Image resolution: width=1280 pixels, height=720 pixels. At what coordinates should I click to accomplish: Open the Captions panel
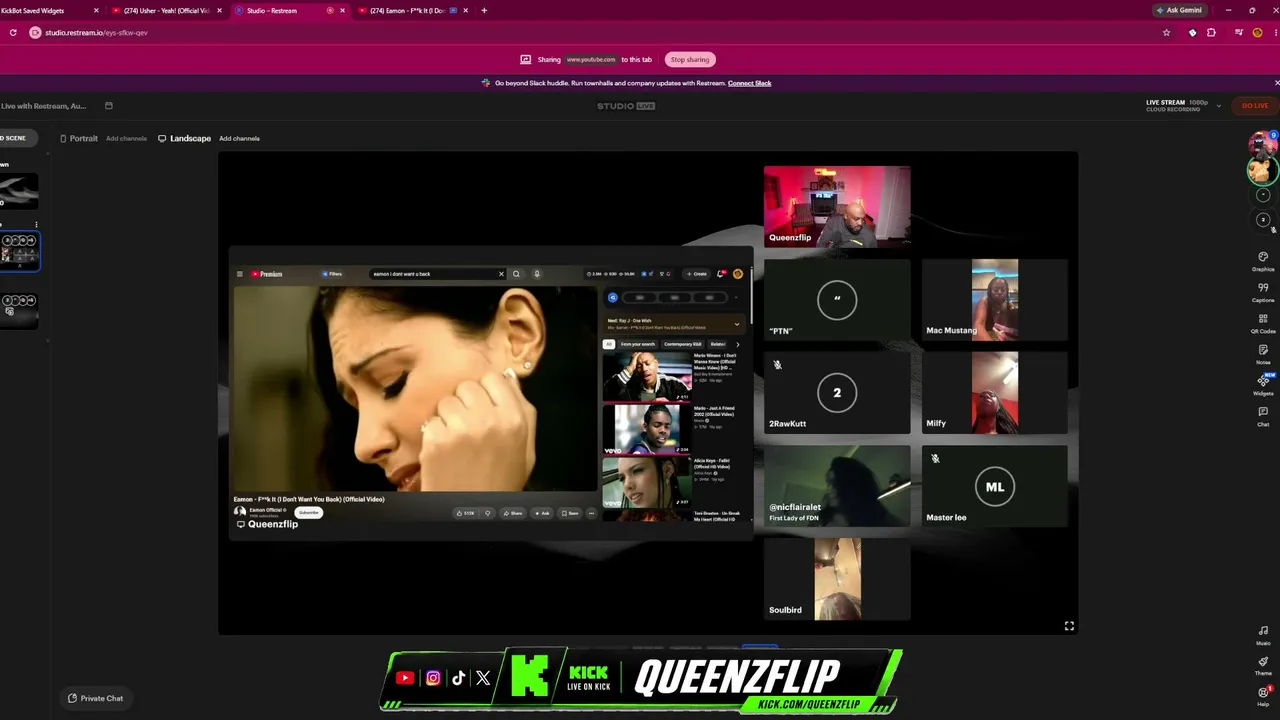1263,292
